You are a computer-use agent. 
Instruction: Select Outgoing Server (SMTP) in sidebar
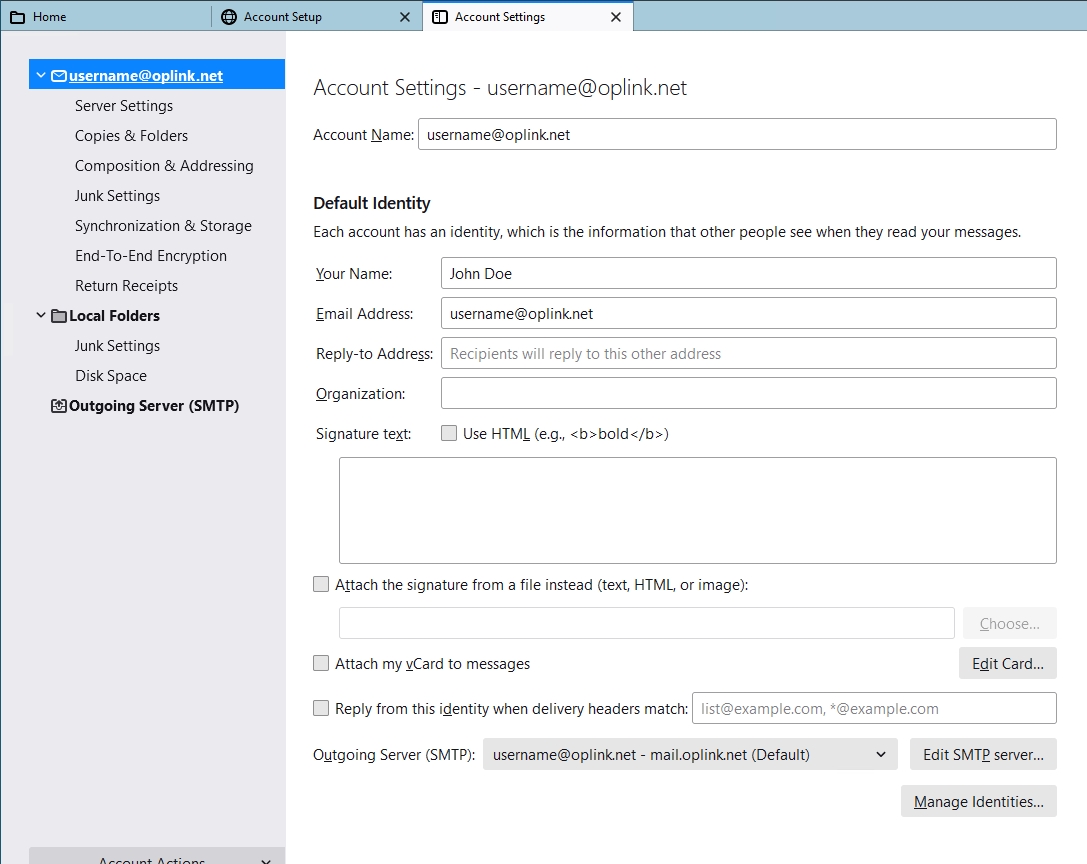click(157, 406)
